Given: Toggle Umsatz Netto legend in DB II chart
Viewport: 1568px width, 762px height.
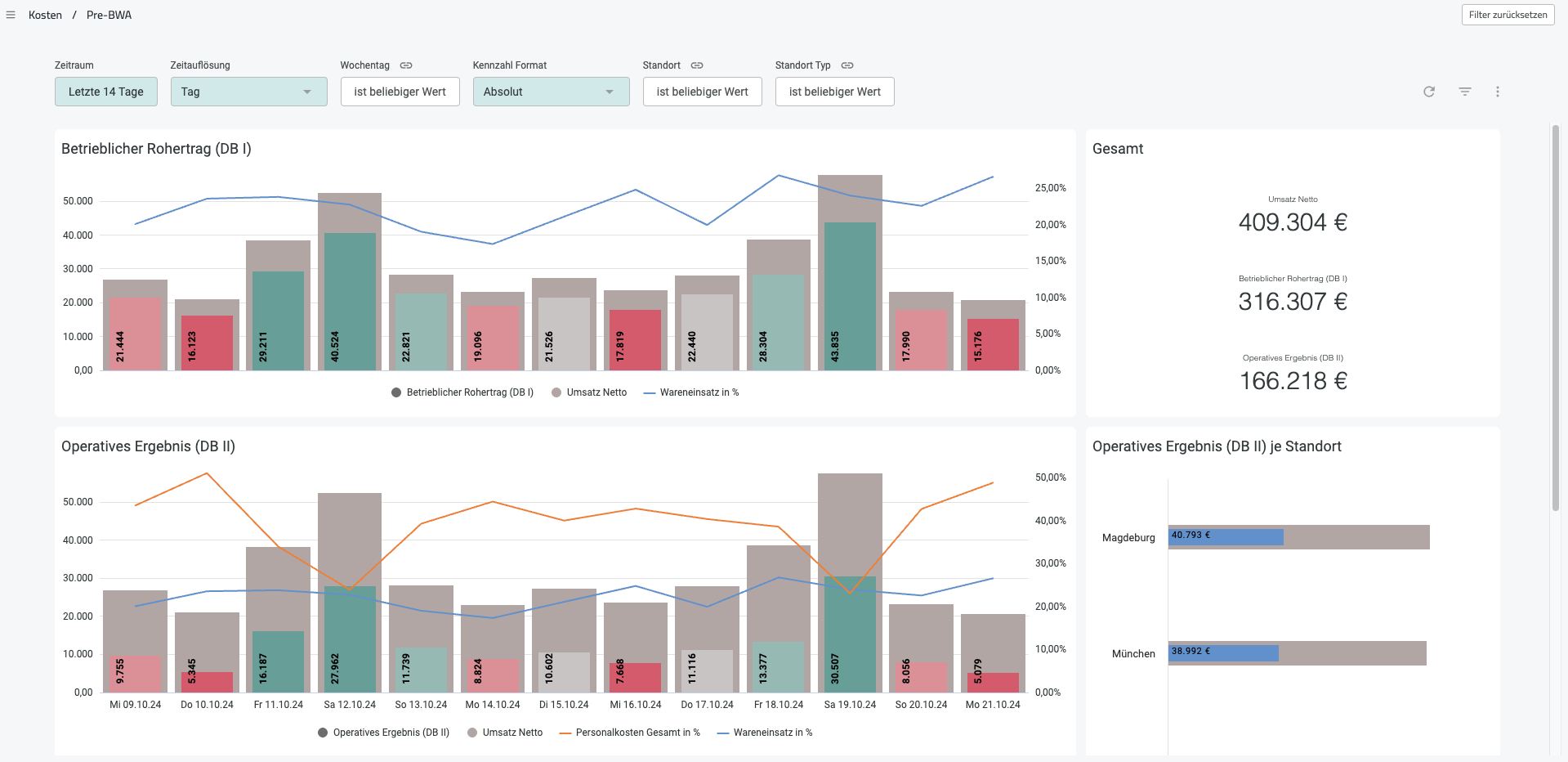Looking at the screenshot, I should (x=505, y=733).
